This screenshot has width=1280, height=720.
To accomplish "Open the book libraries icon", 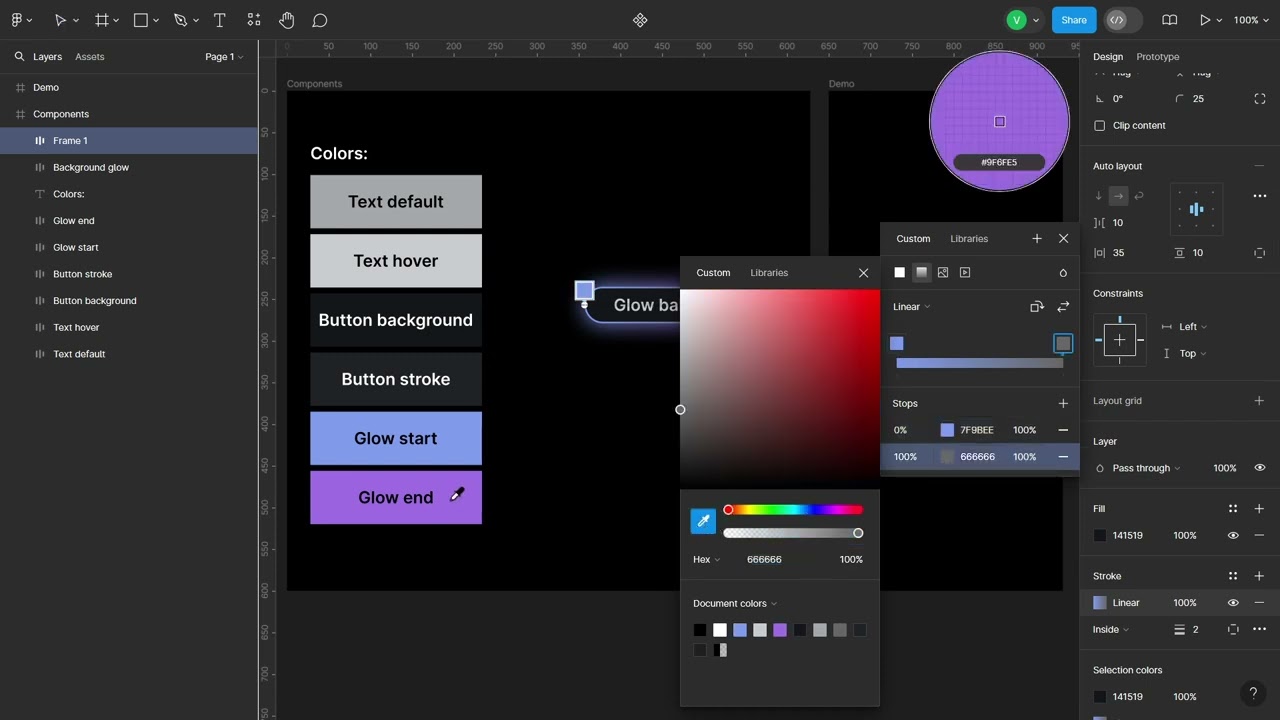I will (x=1169, y=20).
